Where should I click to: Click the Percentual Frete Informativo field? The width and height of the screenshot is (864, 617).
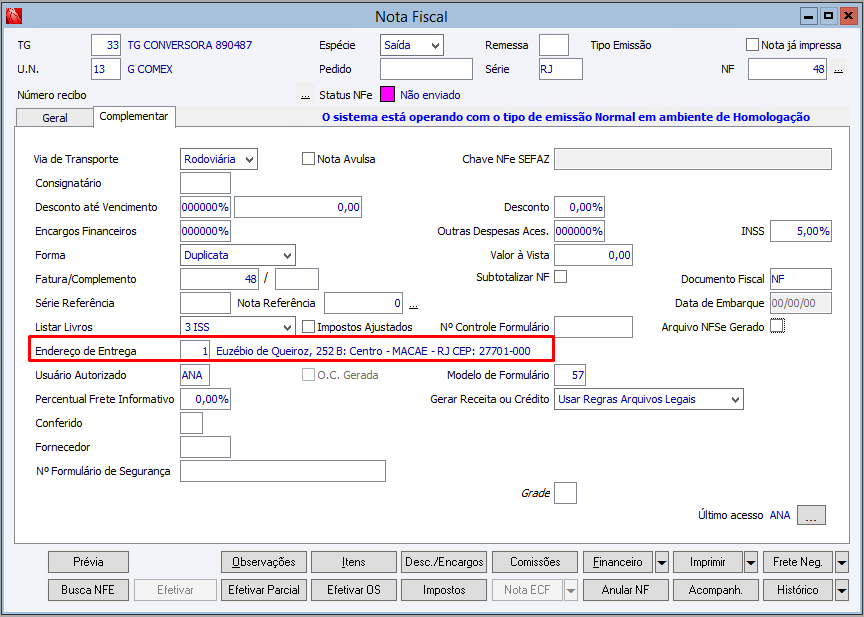[x=205, y=399]
